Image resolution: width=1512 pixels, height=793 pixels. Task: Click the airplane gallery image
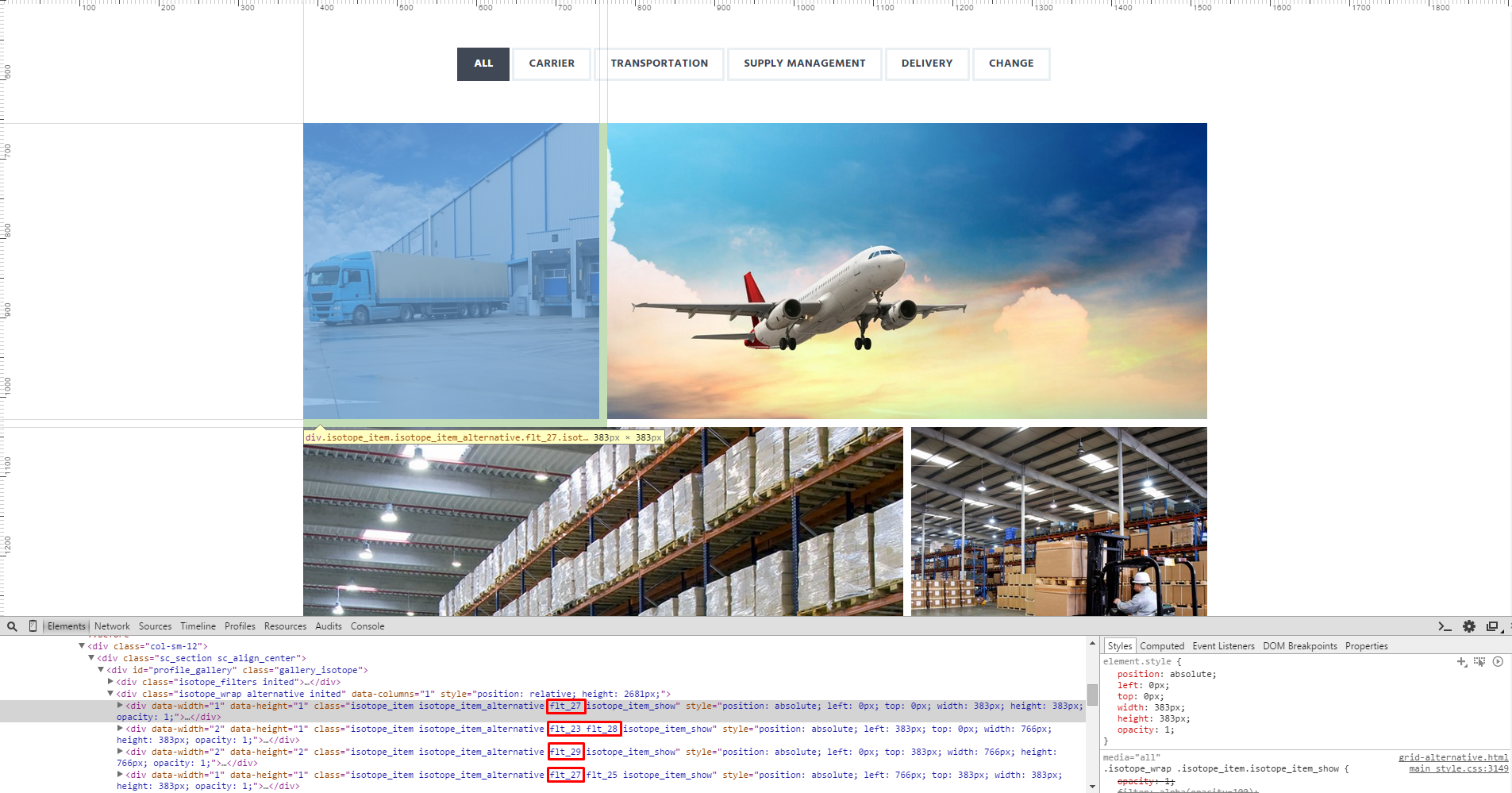907,271
